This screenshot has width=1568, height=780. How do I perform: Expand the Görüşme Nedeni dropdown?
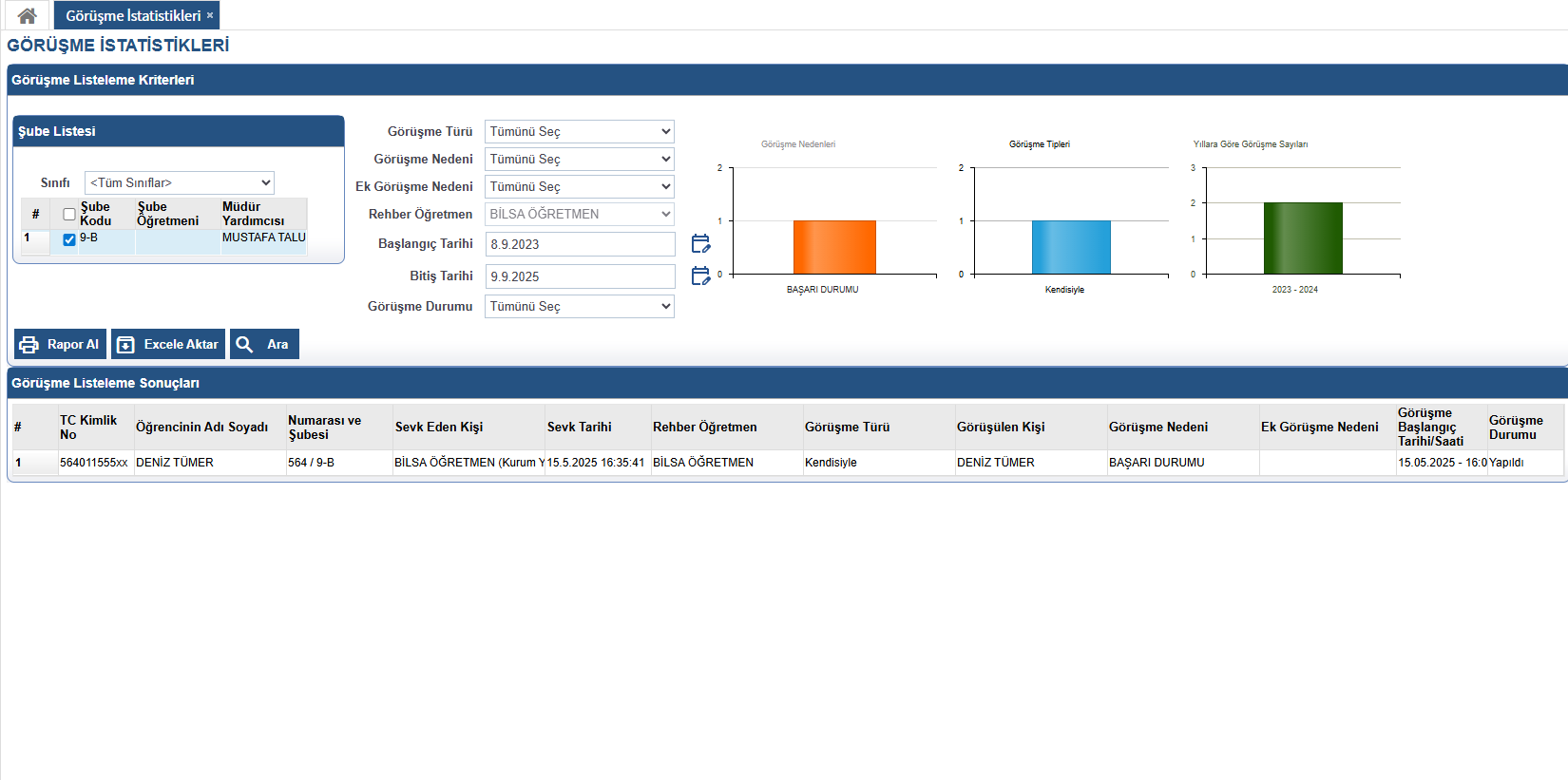tap(579, 160)
